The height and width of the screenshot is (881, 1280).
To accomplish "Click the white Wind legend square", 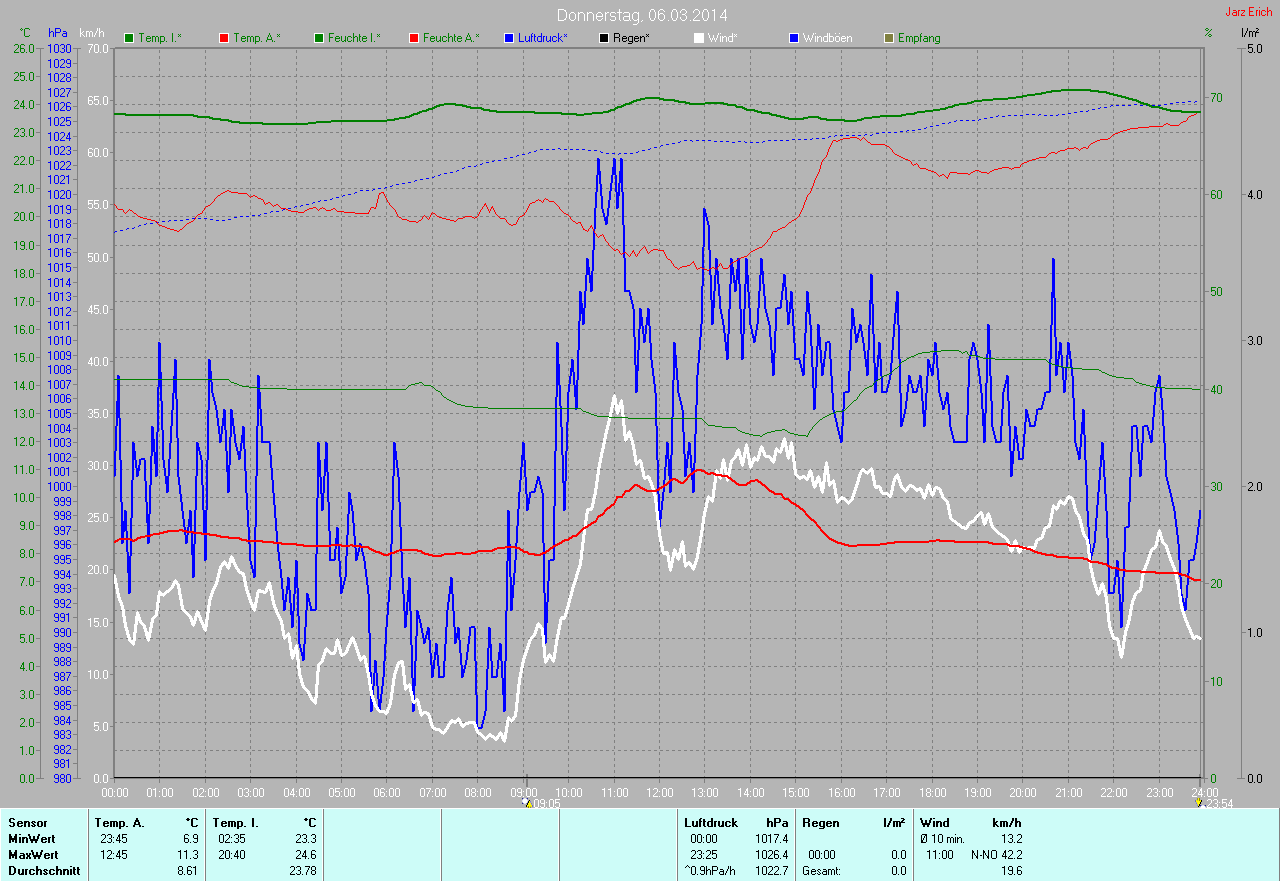I will coord(698,38).
